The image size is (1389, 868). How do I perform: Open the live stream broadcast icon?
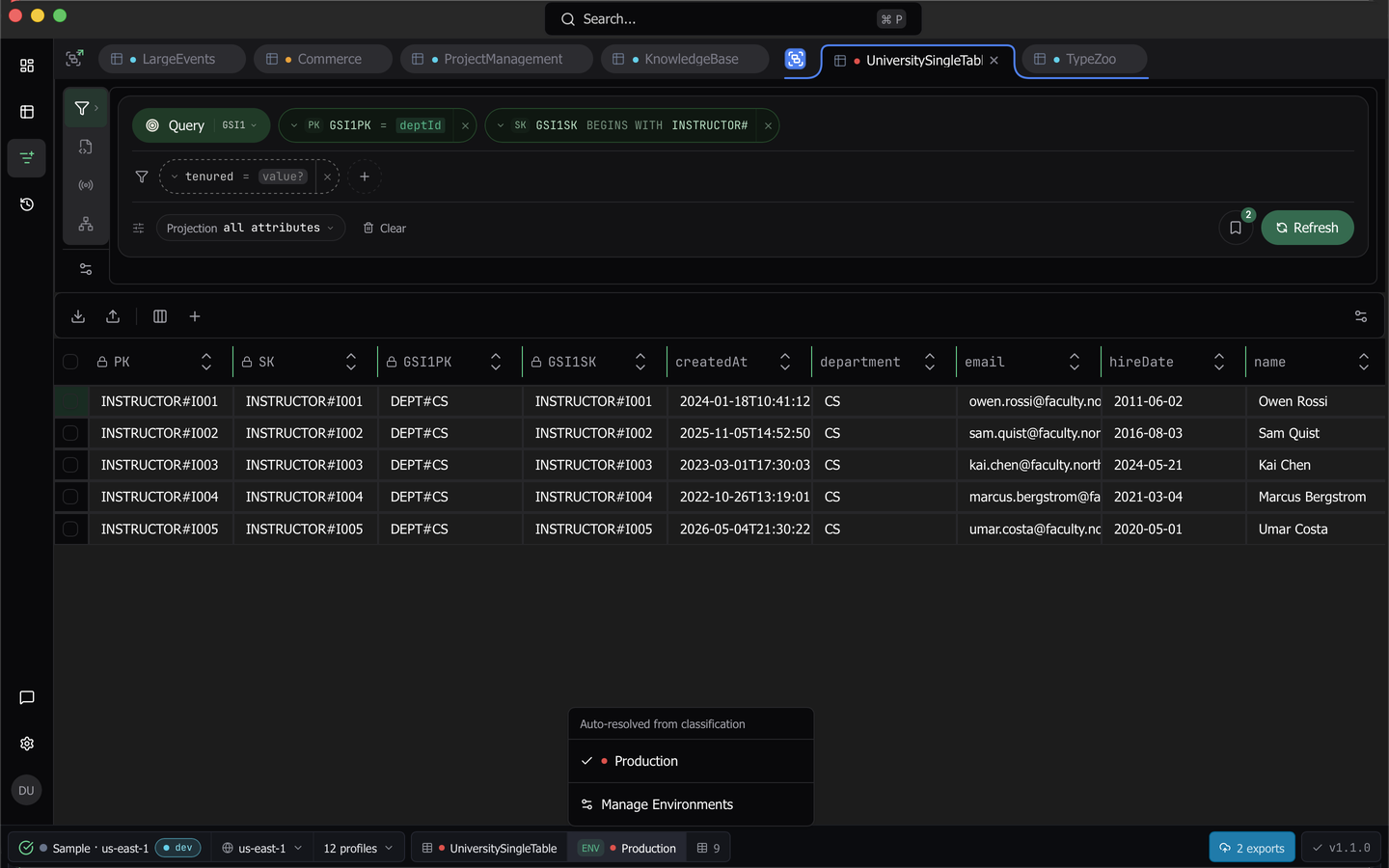86,185
